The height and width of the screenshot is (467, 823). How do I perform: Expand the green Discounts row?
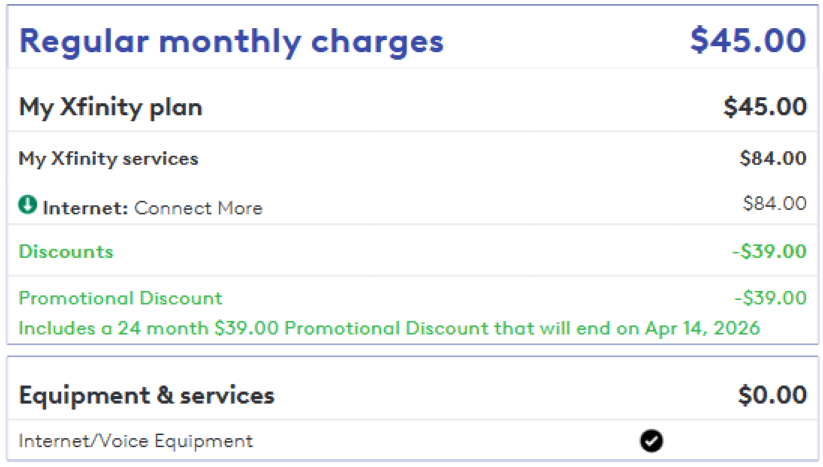coord(412,251)
